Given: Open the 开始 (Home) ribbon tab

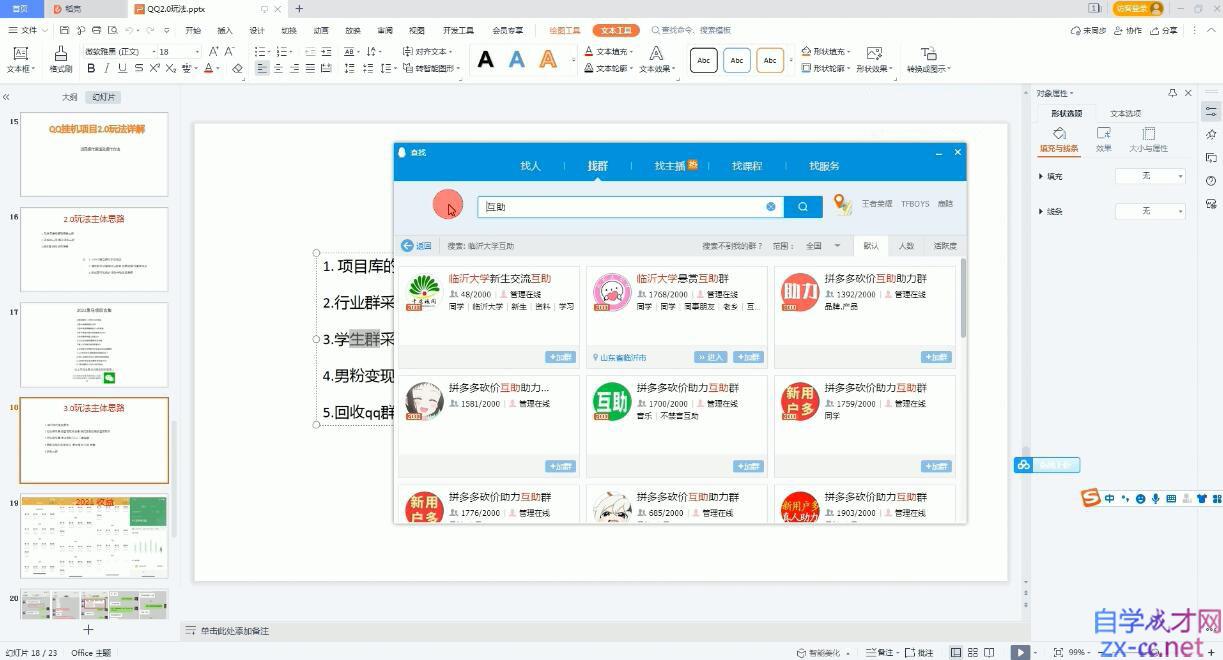Looking at the screenshot, I should (x=193, y=31).
